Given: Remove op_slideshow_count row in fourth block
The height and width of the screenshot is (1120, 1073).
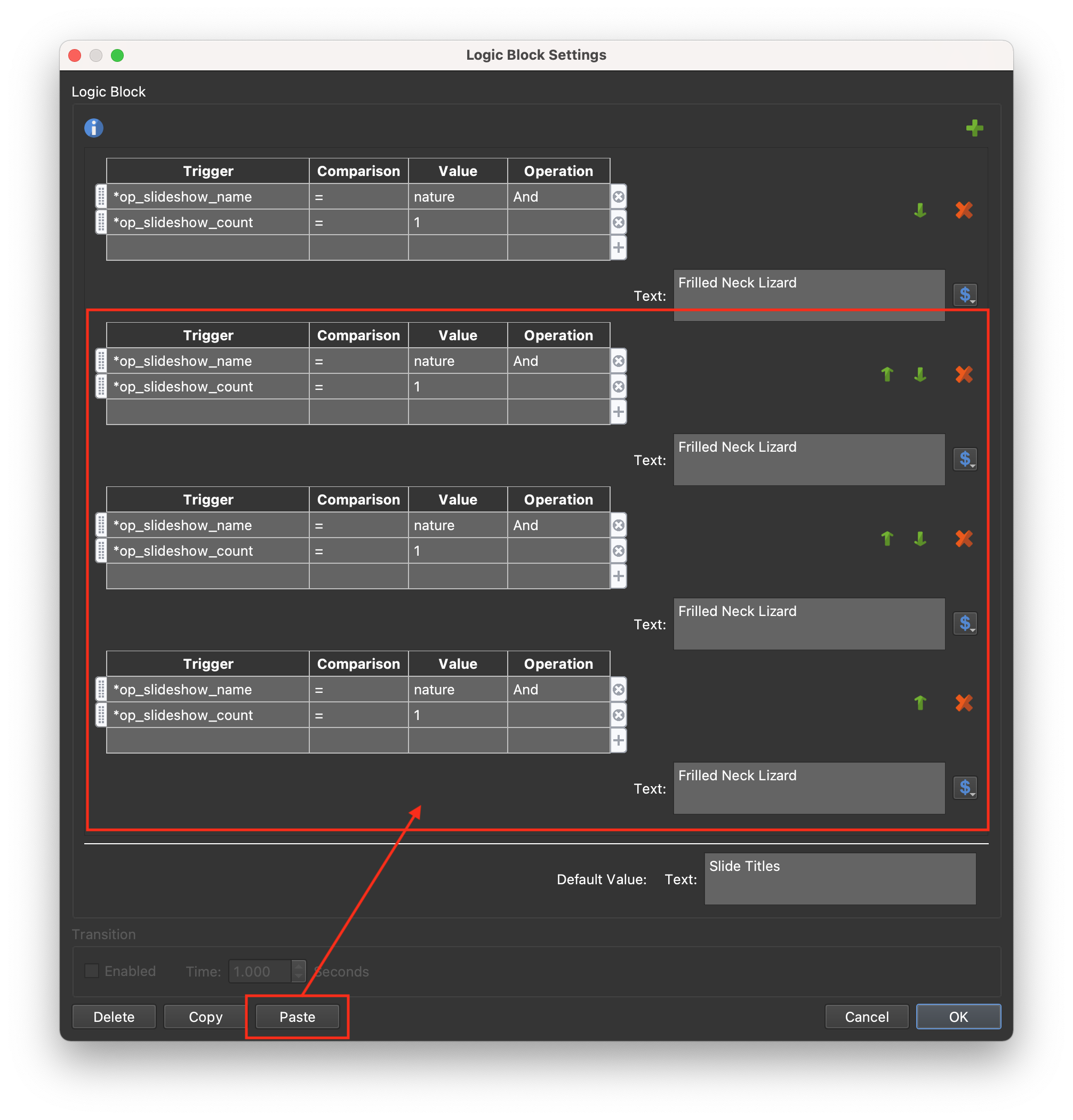Looking at the screenshot, I should [x=618, y=715].
